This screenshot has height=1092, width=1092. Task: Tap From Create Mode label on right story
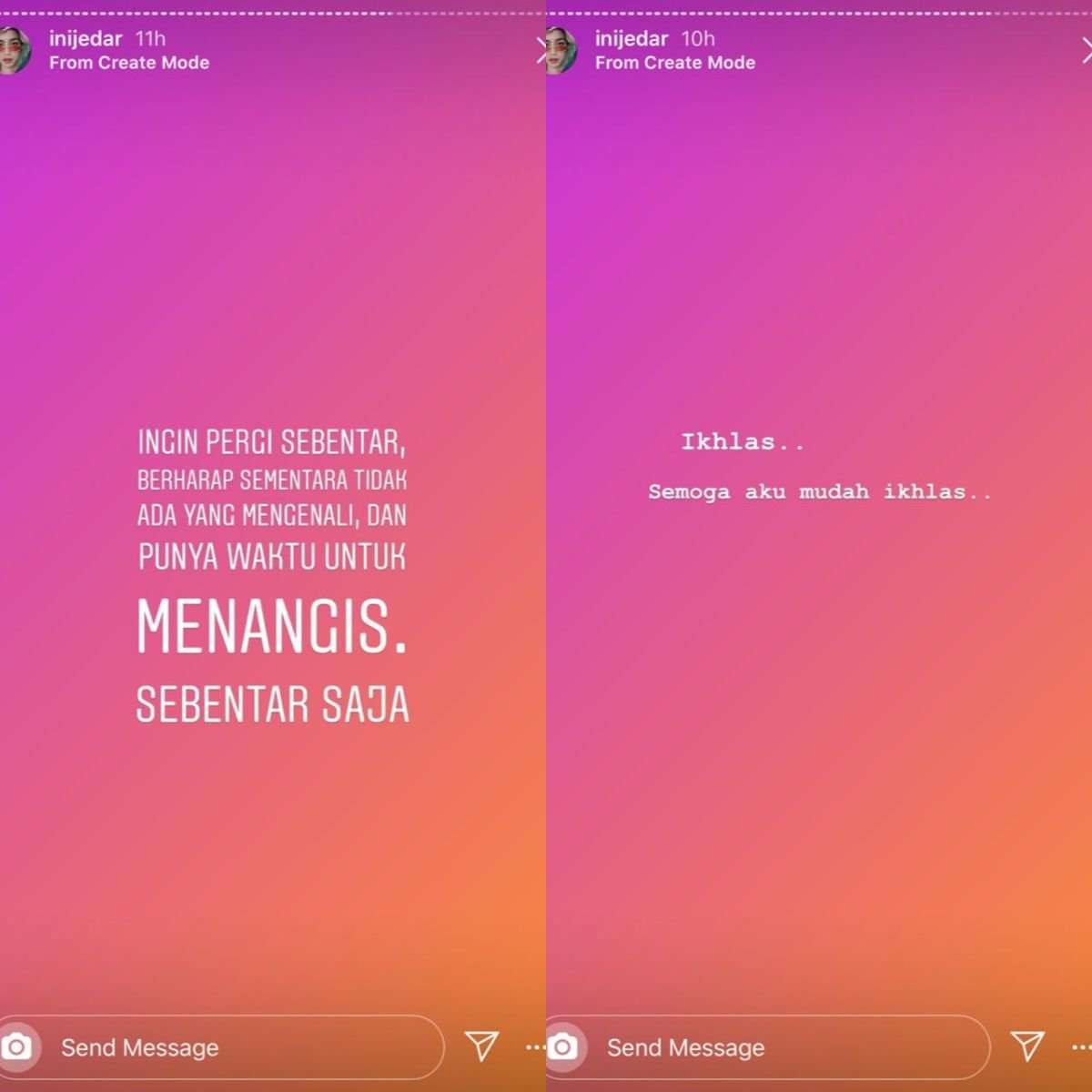(x=675, y=63)
